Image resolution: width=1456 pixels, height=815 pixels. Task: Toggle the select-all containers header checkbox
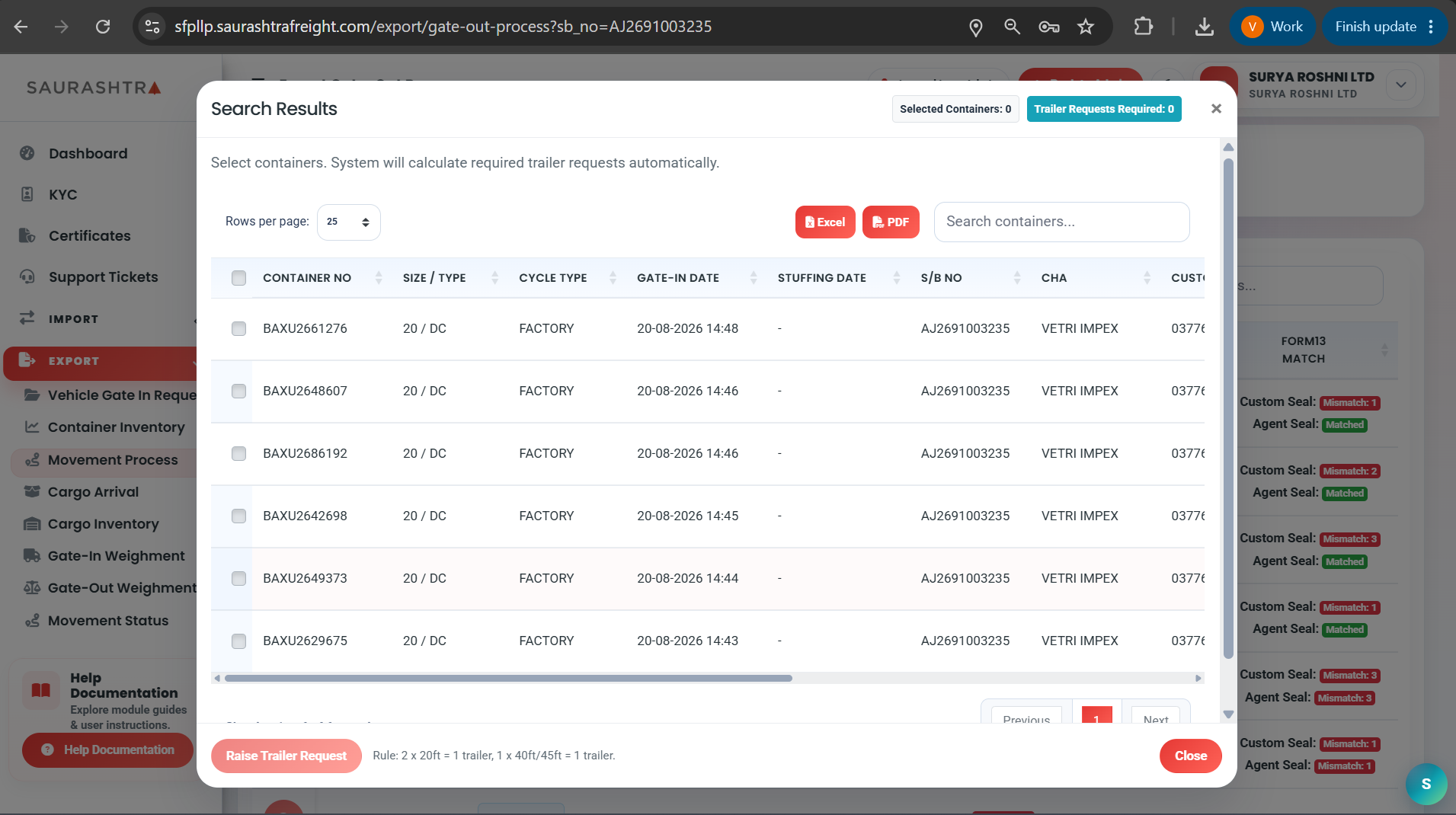click(x=238, y=278)
